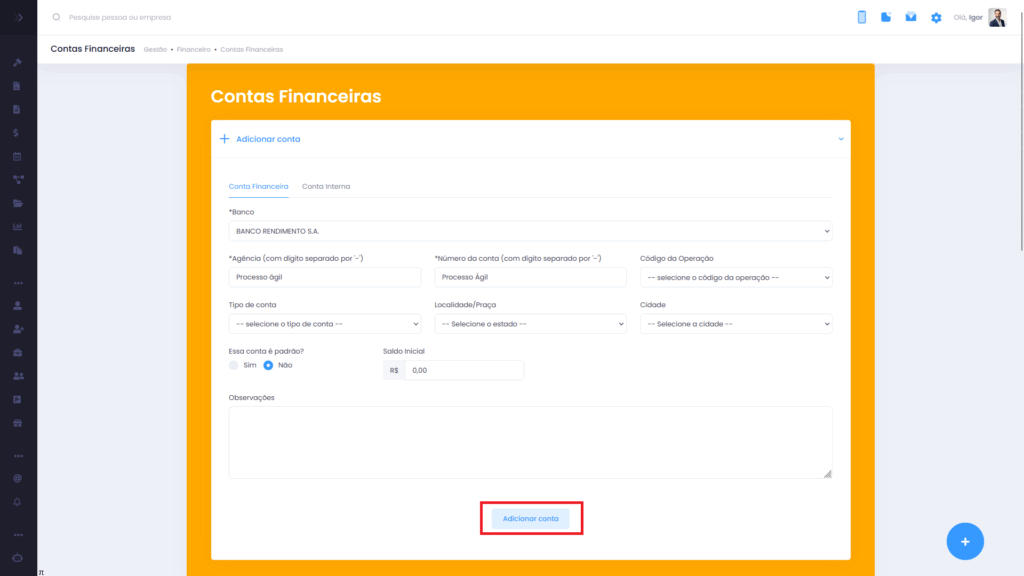Open the Banco dropdown

[530, 231]
